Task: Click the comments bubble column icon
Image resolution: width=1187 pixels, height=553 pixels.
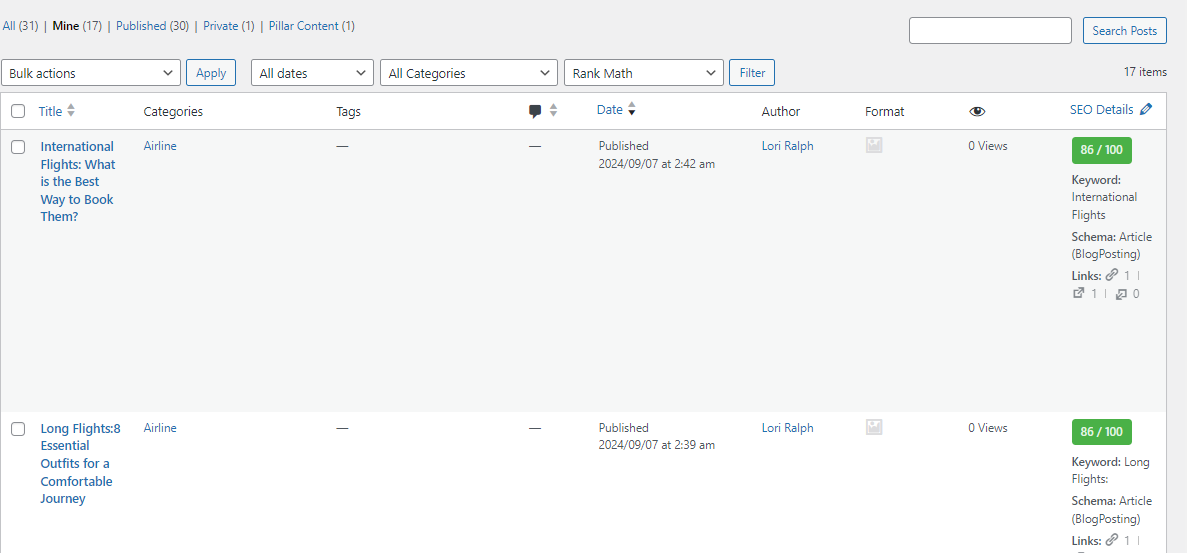Action: pyautogui.click(x=535, y=111)
